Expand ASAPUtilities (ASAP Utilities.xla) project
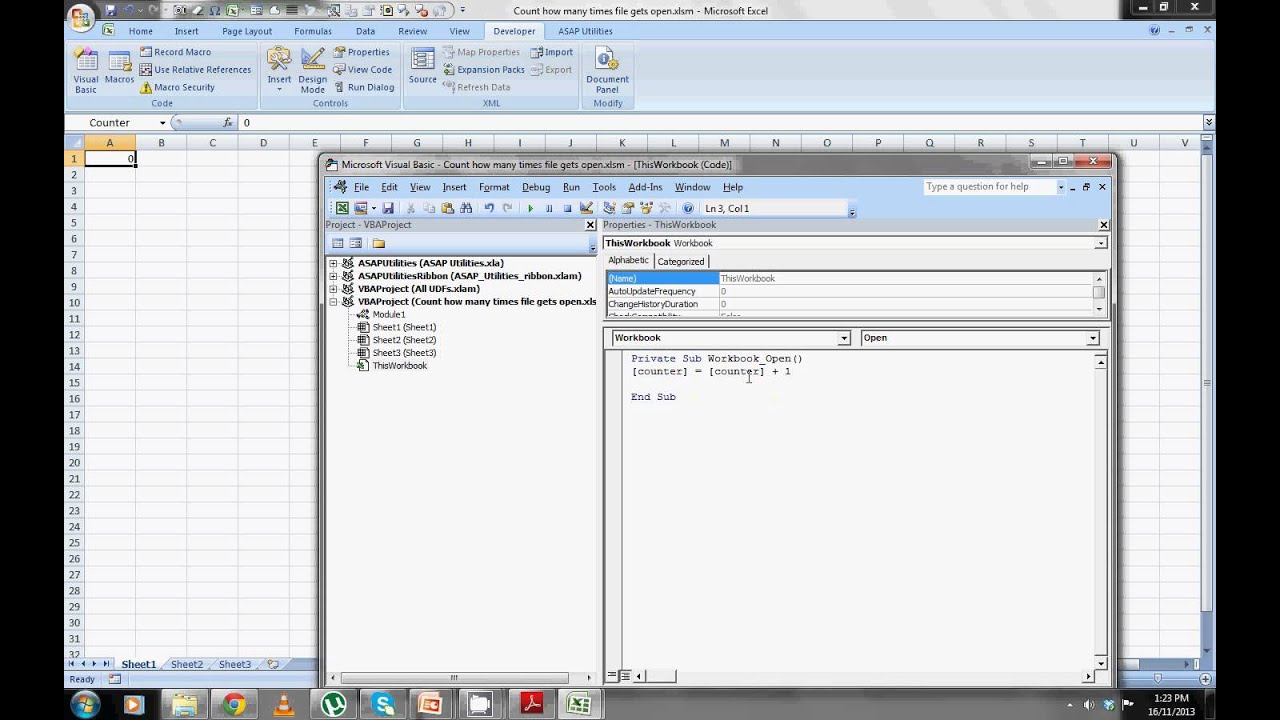This screenshot has width=1280, height=720. tap(333, 263)
